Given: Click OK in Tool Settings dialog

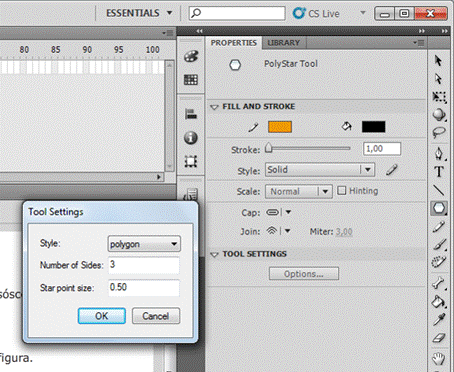Looking at the screenshot, I should point(102,316).
